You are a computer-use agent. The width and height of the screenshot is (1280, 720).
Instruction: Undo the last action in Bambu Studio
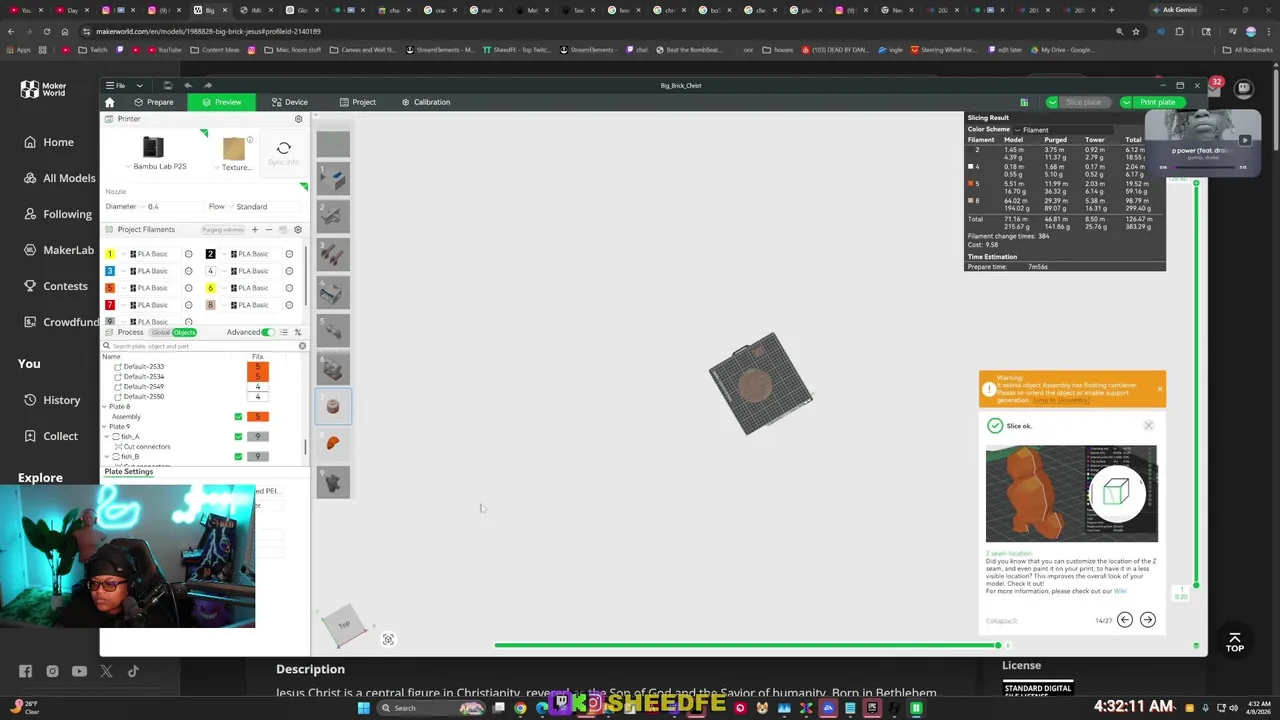click(188, 85)
